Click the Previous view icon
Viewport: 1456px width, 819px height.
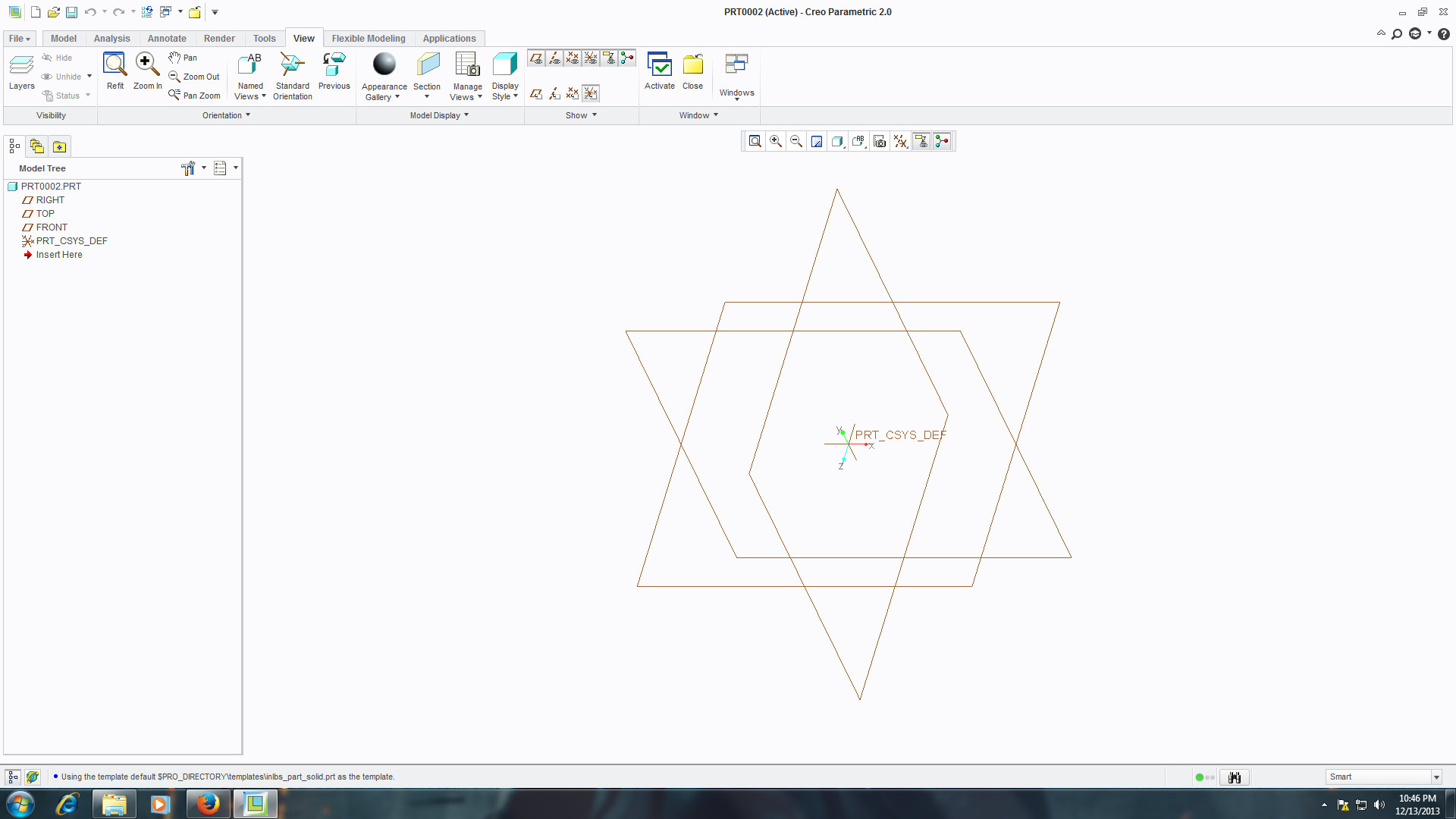tap(334, 65)
